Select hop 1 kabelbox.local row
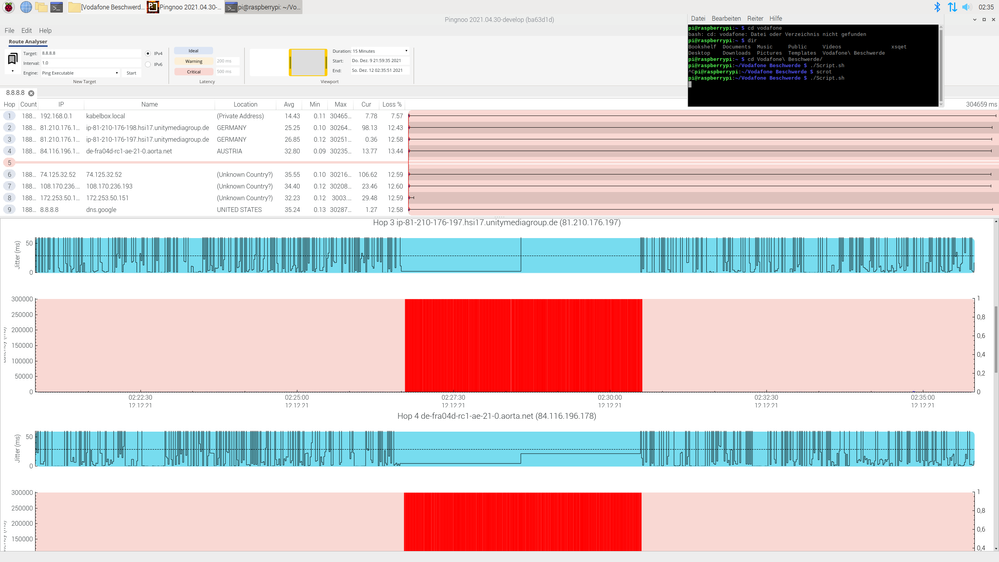The width and height of the screenshot is (999, 562). (x=204, y=116)
